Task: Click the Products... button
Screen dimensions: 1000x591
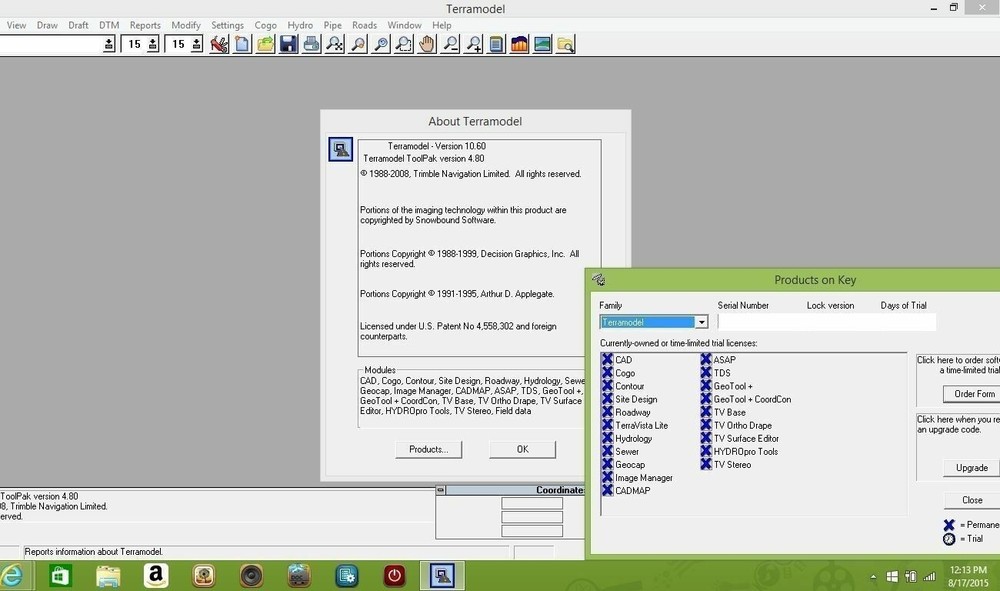Action: click(429, 449)
